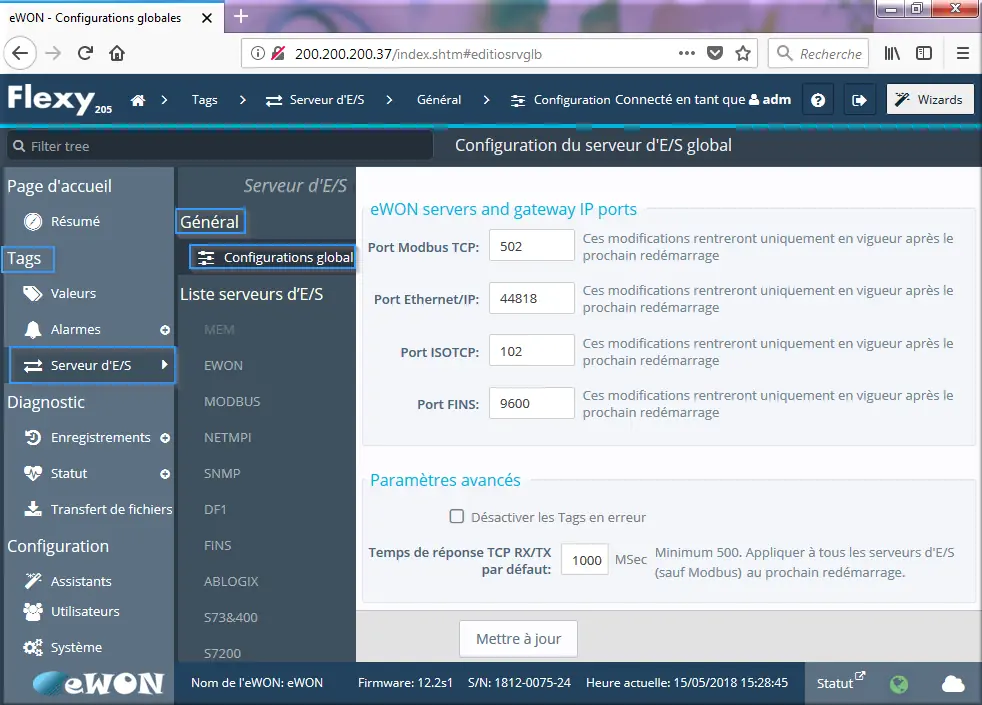The height and width of the screenshot is (705, 982).
Task: Open Valeurs tag icon item
Action: coord(59,293)
